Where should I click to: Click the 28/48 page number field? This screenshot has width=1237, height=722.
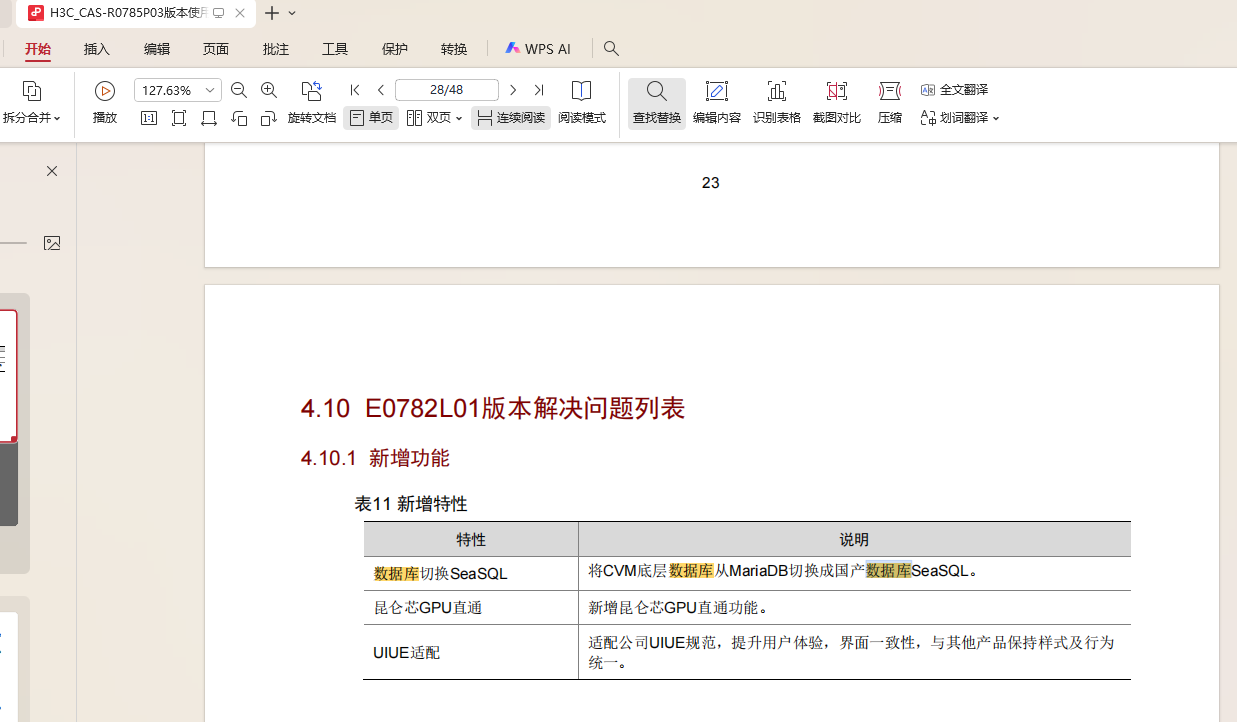[446, 90]
